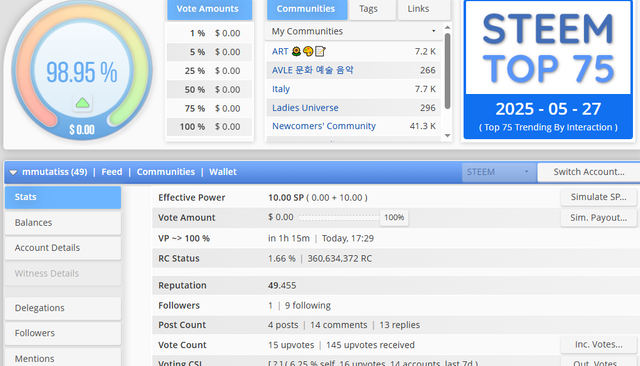The image size is (640, 366).
Task: Select the Account Details sidebar tab
Action: [x=63, y=248]
